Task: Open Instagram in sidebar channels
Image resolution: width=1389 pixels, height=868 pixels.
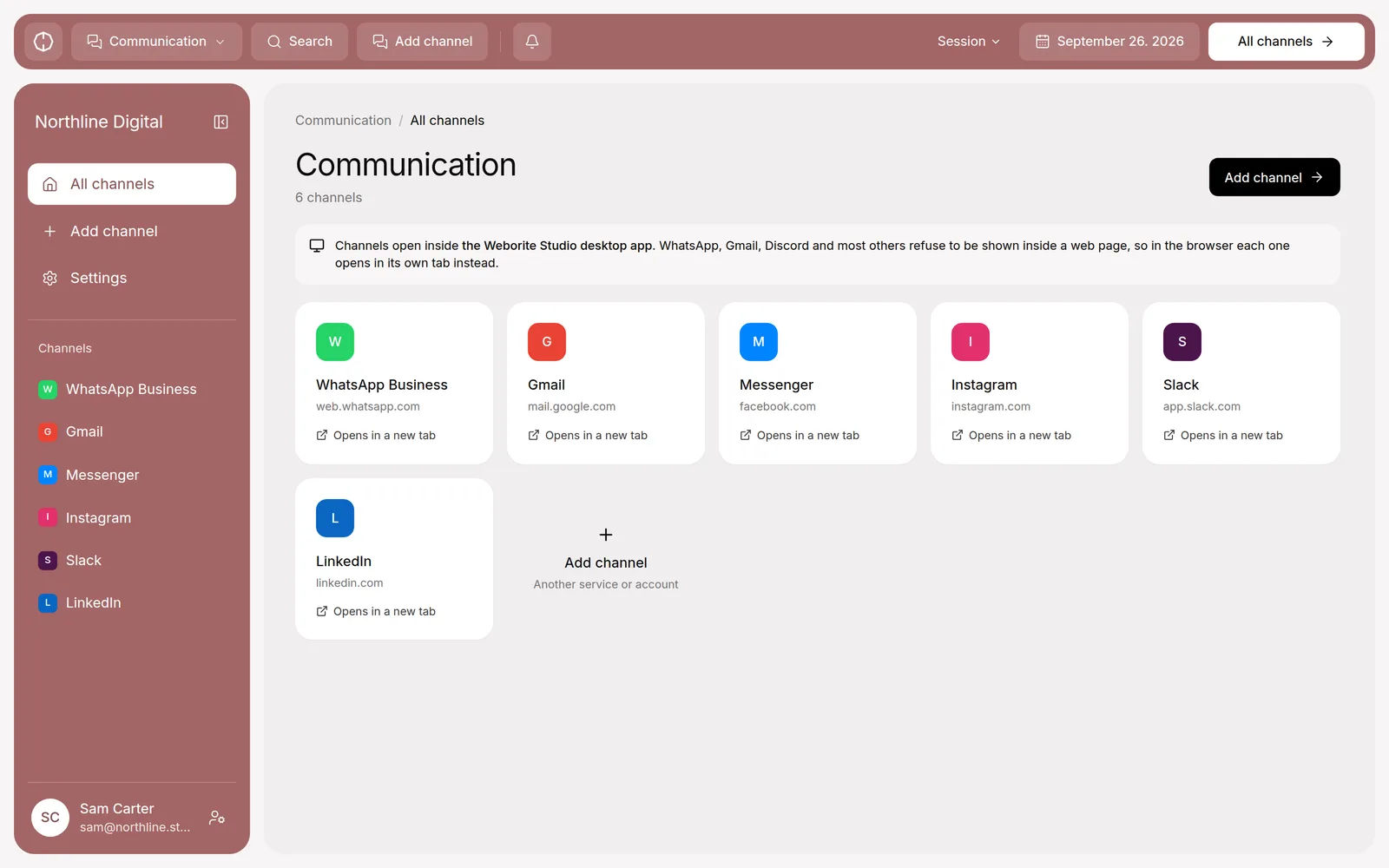Action: (132, 518)
